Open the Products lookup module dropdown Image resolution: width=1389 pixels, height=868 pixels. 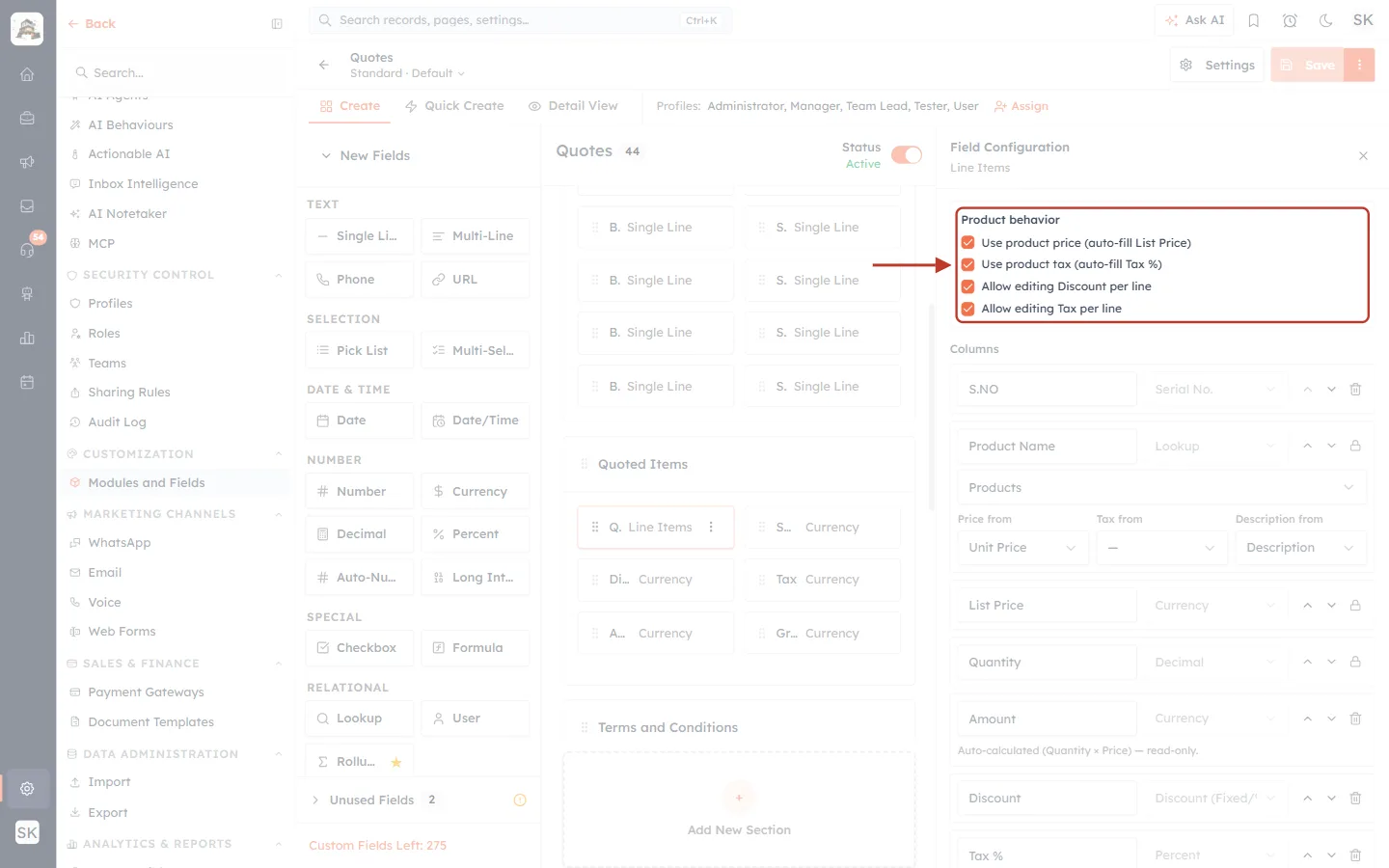coord(1161,487)
